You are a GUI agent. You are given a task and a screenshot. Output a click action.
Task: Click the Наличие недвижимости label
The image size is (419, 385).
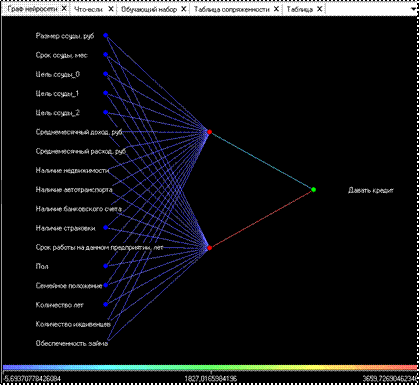72,171
